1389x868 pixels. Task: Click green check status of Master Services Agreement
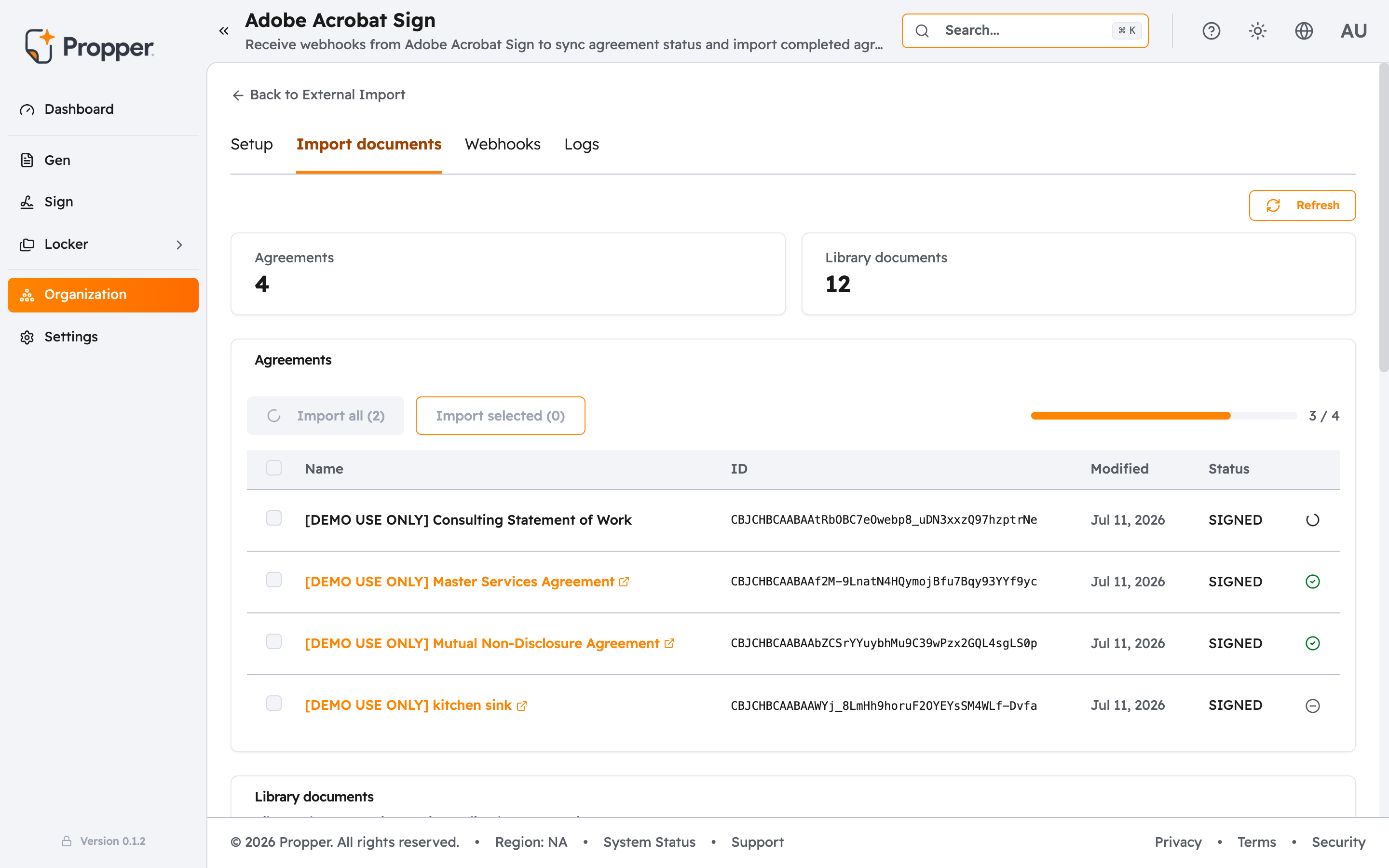pos(1313,582)
